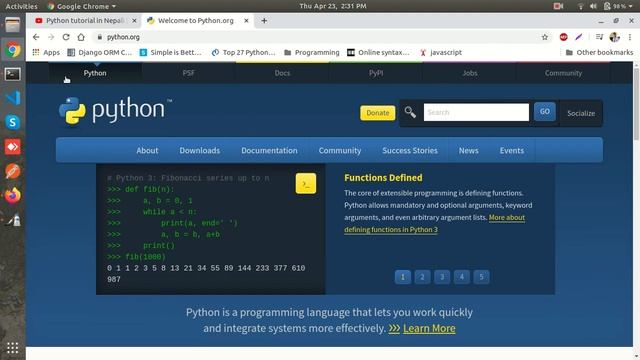
Task: Click the GO search button
Action: coord(544,112)
